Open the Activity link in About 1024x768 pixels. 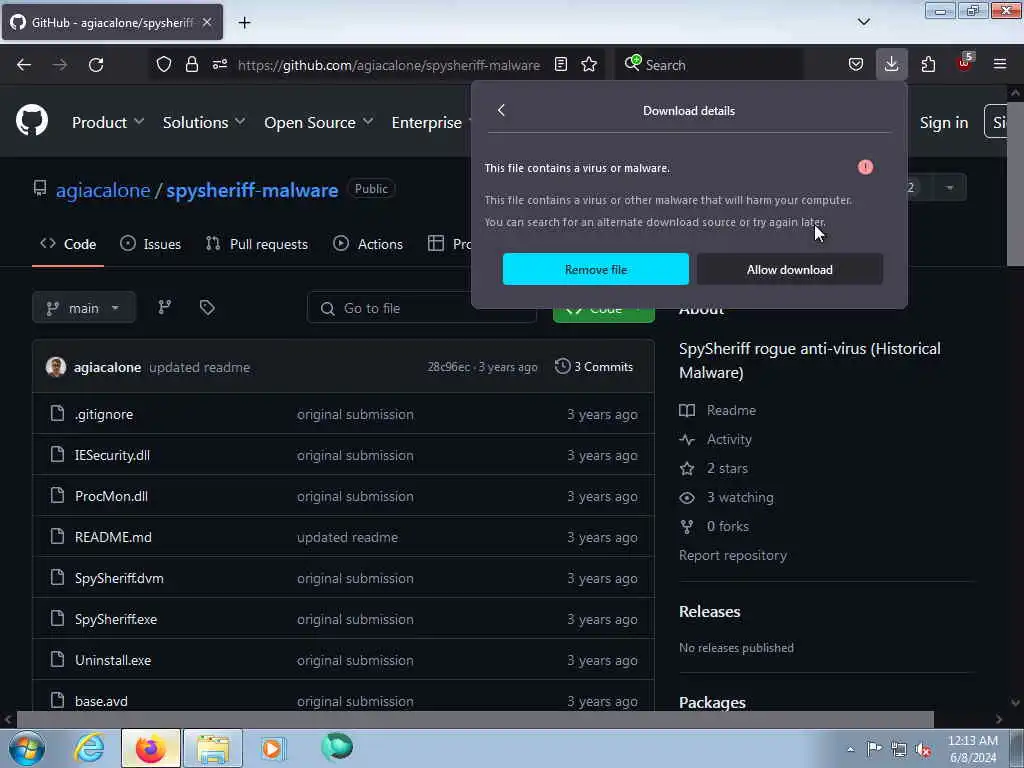coord(715,440)
